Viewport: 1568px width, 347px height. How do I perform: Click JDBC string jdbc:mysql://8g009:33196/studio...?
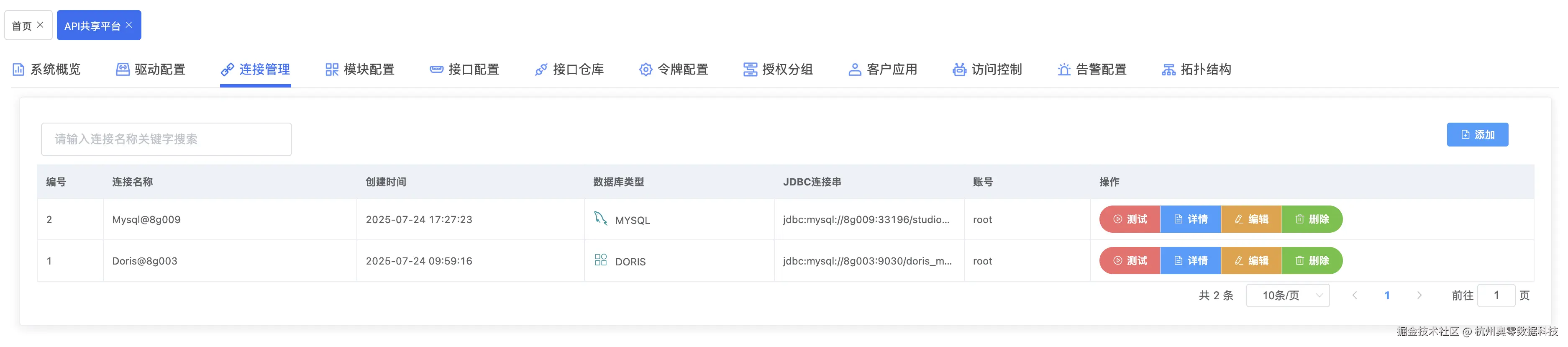pyautogui.click(x=866, y=220)
